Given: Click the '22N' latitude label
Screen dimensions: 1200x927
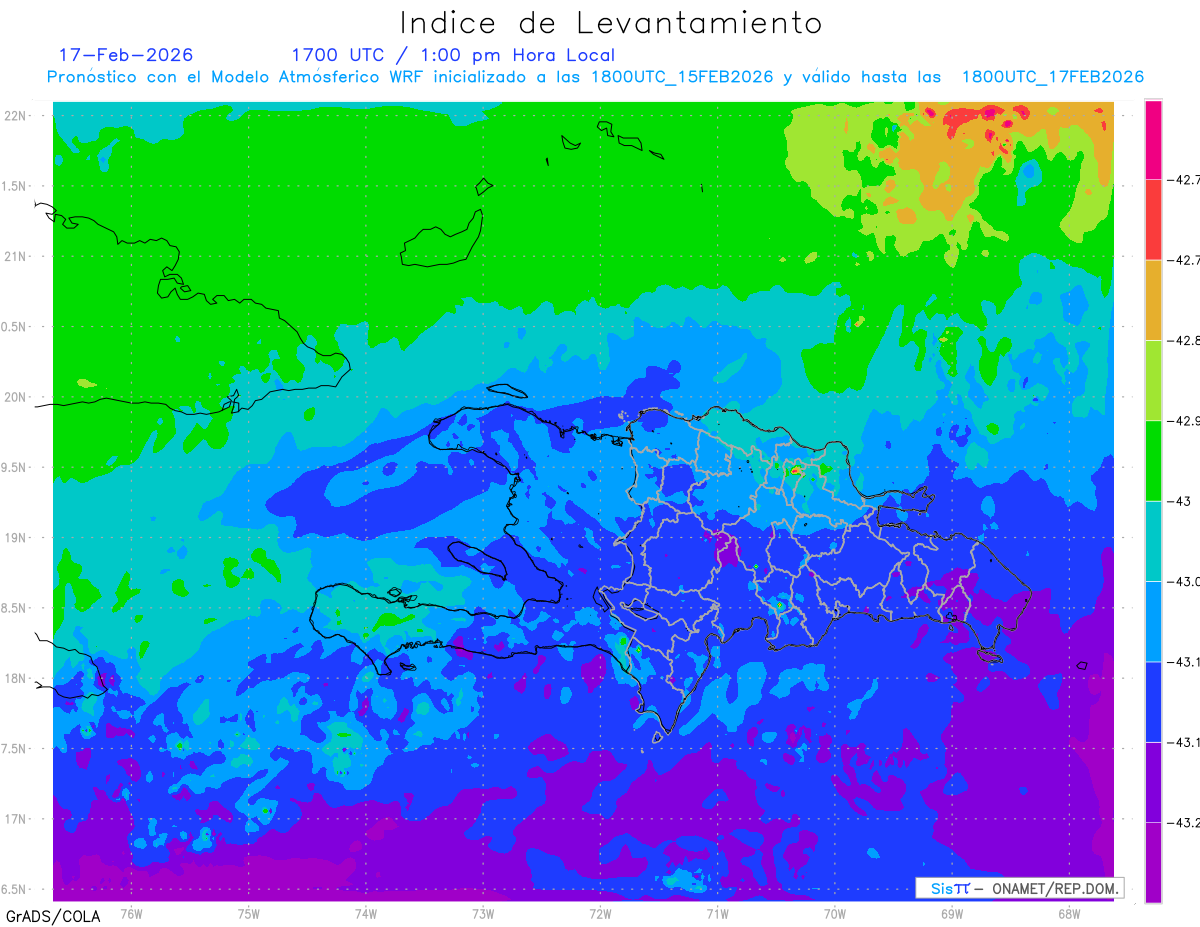Looking at the screenshot, I should [17, 116].
